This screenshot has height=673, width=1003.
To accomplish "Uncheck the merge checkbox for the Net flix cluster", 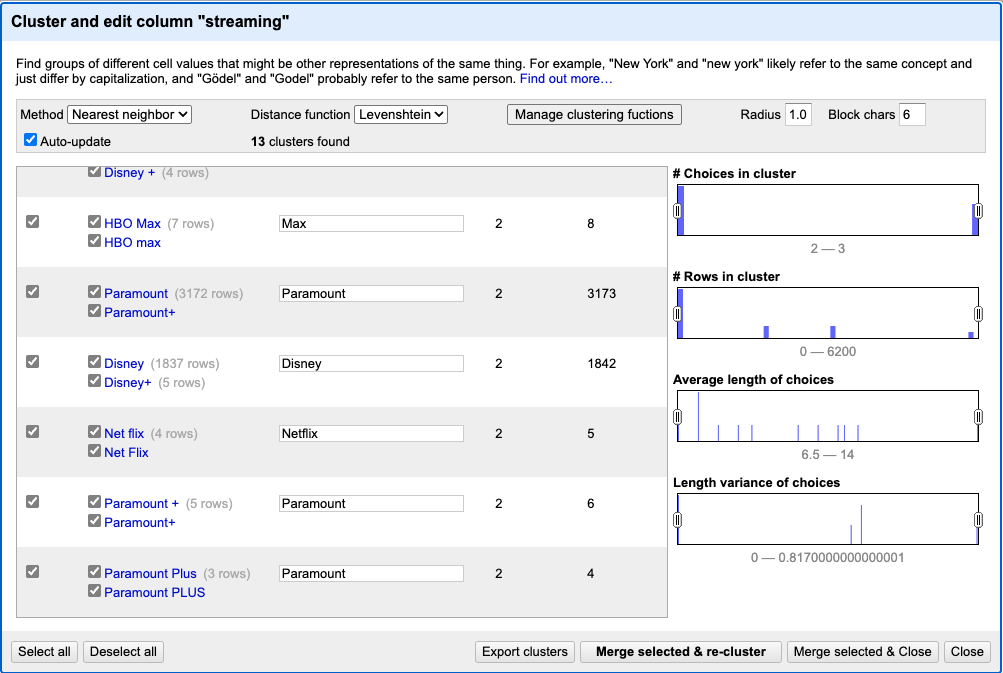I will [x=33, y=432].
